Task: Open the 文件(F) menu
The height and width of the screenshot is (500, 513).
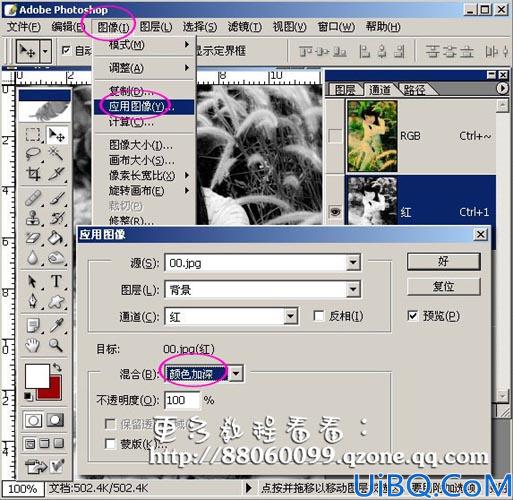Action: pyautogui.click(x=23, y=27)
